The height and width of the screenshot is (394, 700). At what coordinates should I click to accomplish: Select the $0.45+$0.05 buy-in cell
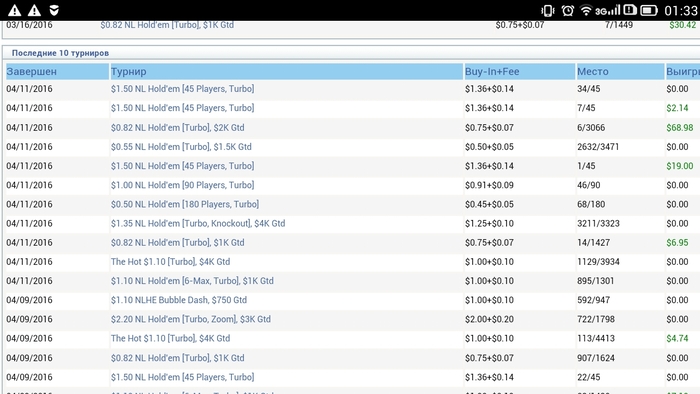pos(489,204)
